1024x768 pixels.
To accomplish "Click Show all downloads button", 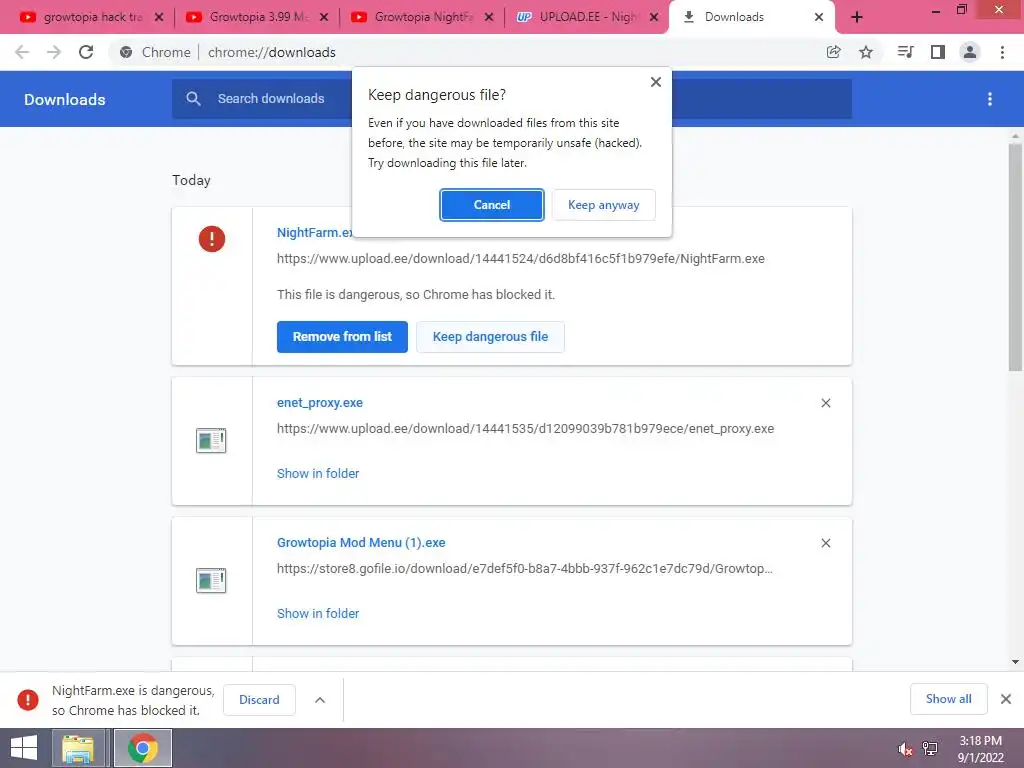I will [x=948, y=699].
